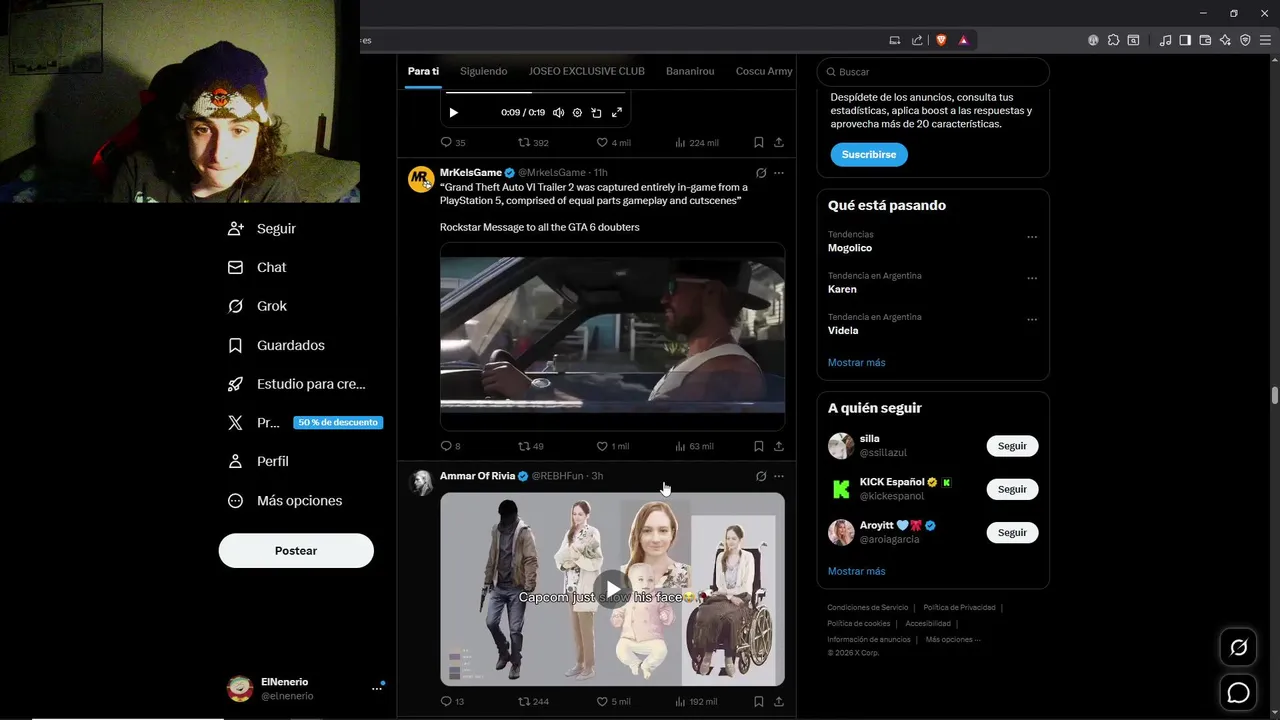Viewport: 1280px width, 720px height.
Task: Bookmark the Ammar Of Rivia post
Action: (x=759, y=701)
